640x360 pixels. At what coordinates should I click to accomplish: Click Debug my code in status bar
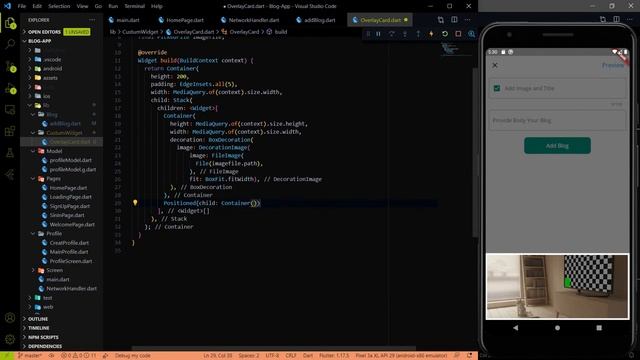click(x=132, y=356)
